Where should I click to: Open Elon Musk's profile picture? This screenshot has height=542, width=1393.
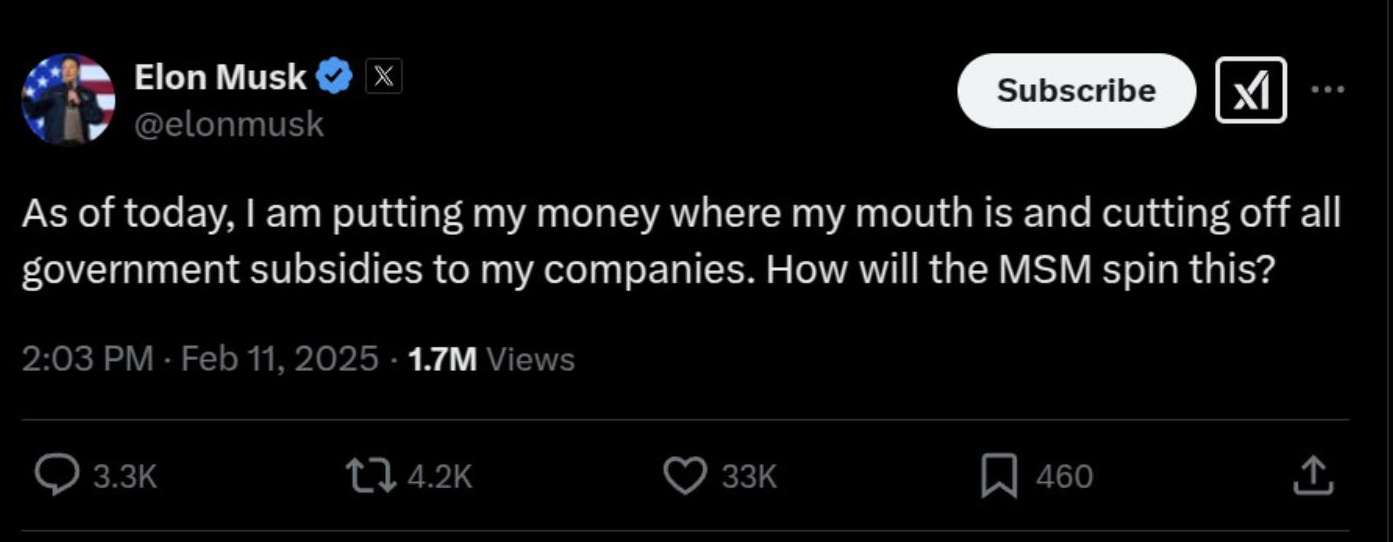(68, 99)
